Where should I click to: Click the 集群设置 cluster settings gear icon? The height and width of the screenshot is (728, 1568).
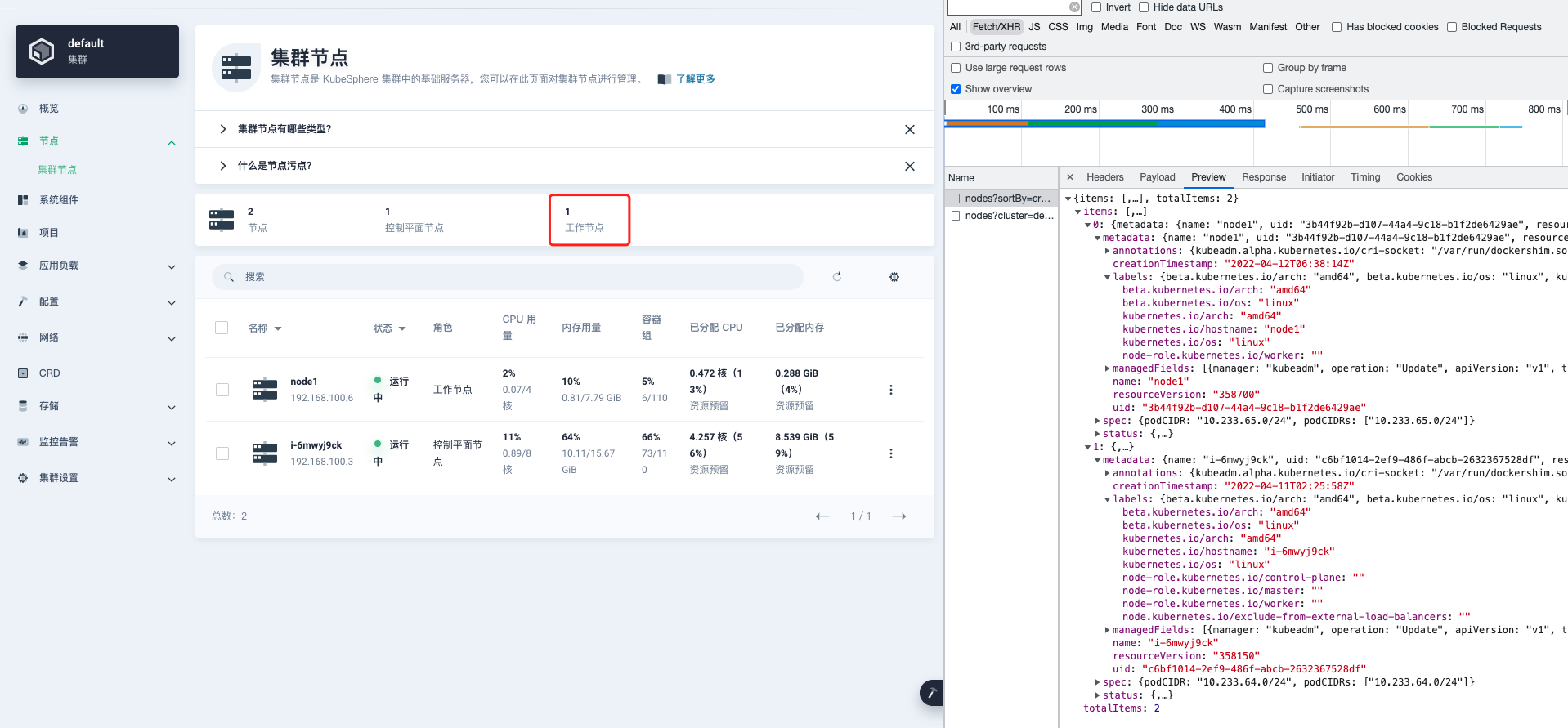[23, 478]
